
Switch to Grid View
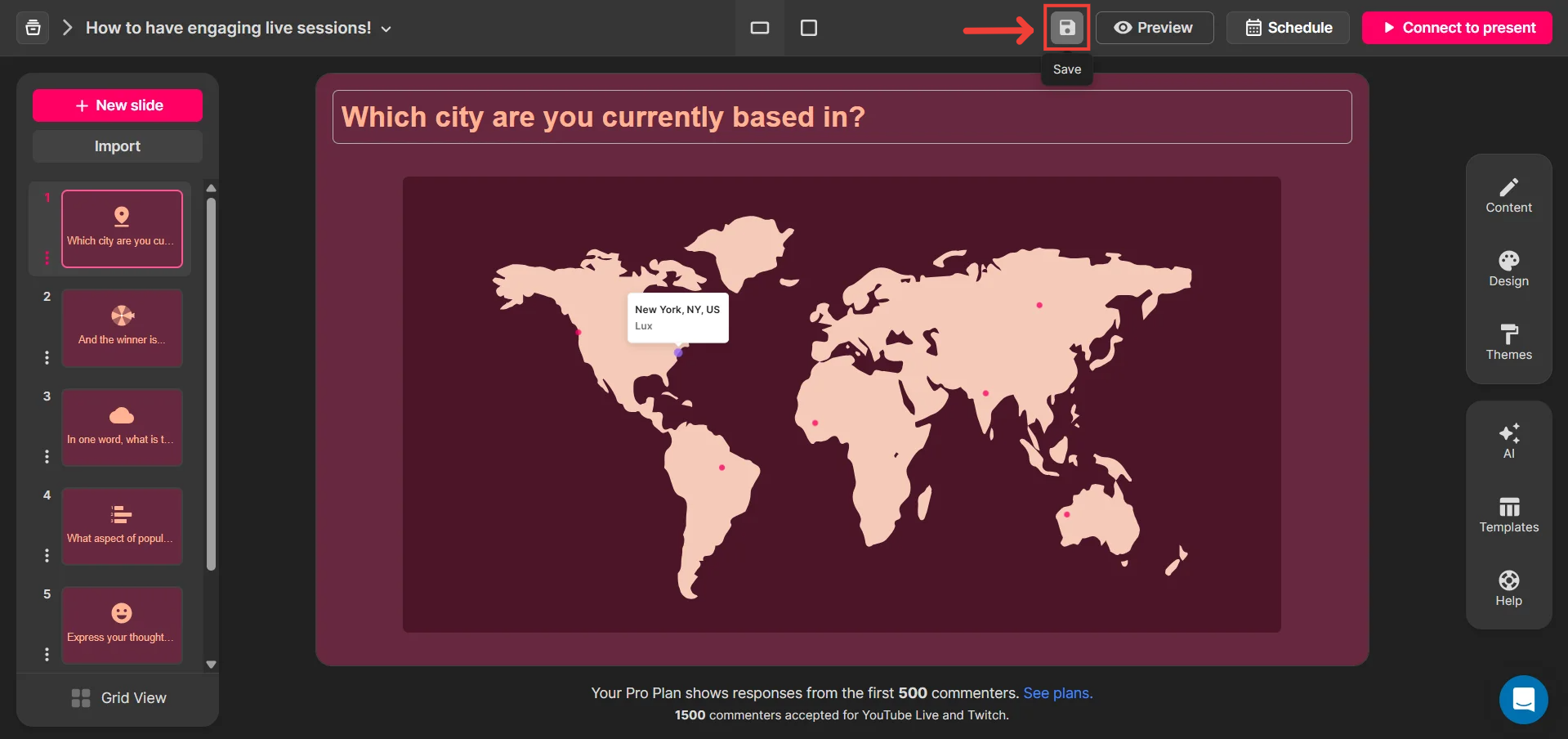pos(118,698)
